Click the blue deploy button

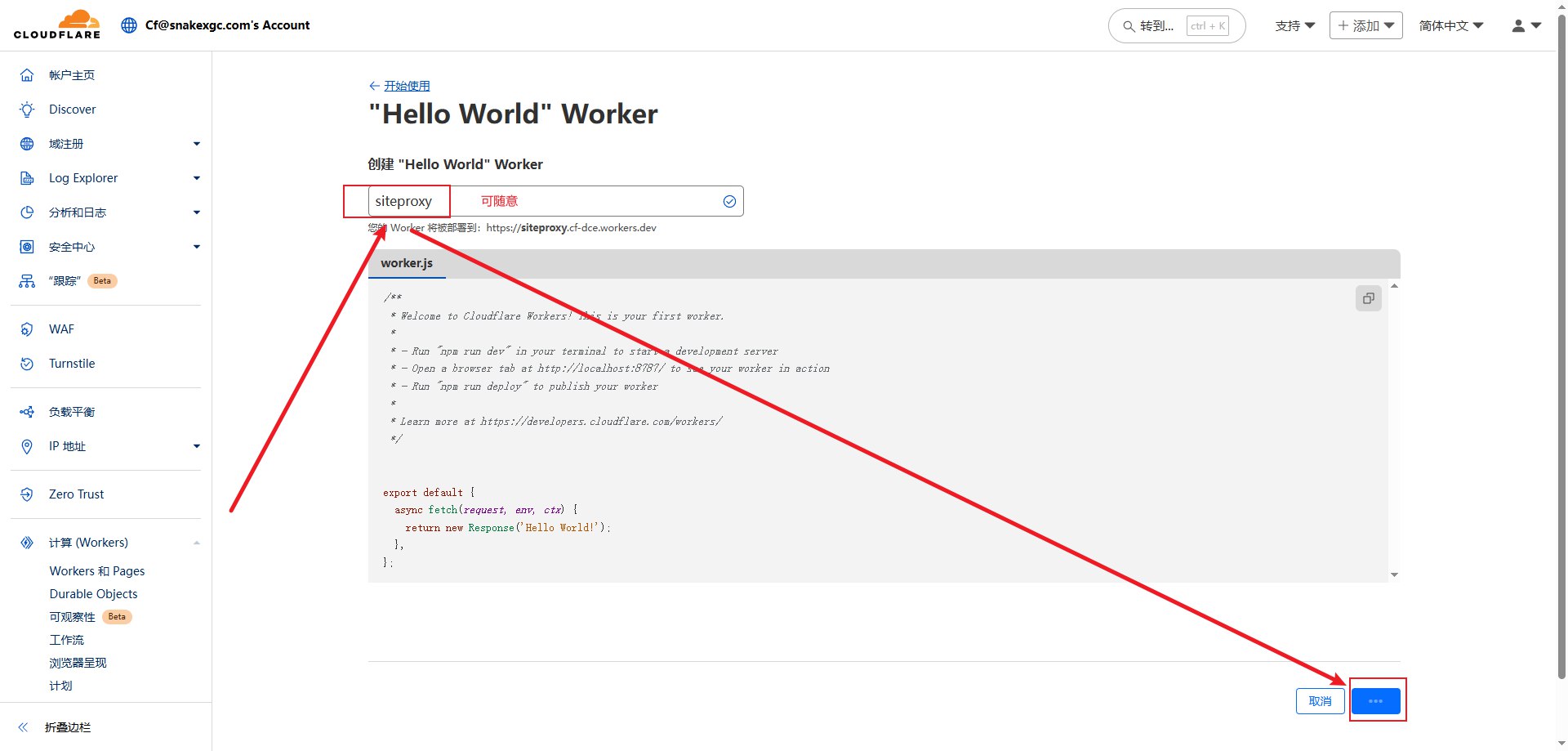pyautogui.click(x=1375, y=701)
